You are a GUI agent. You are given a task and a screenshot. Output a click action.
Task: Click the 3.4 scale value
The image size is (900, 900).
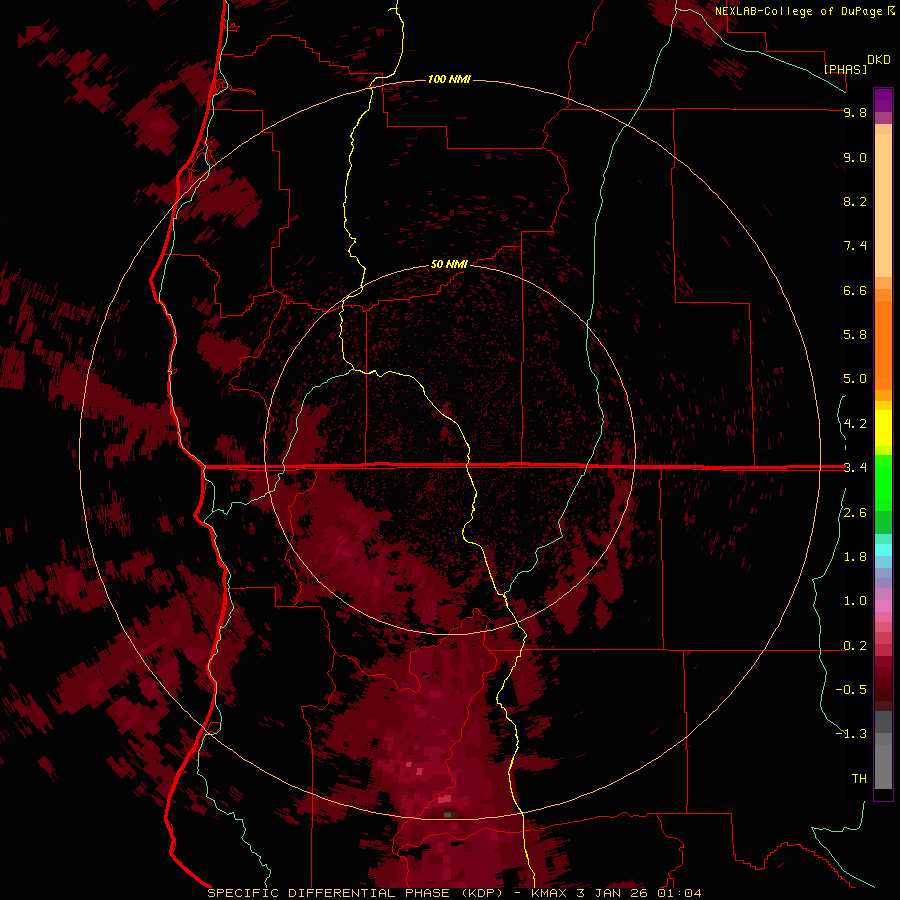coord(855,468)
